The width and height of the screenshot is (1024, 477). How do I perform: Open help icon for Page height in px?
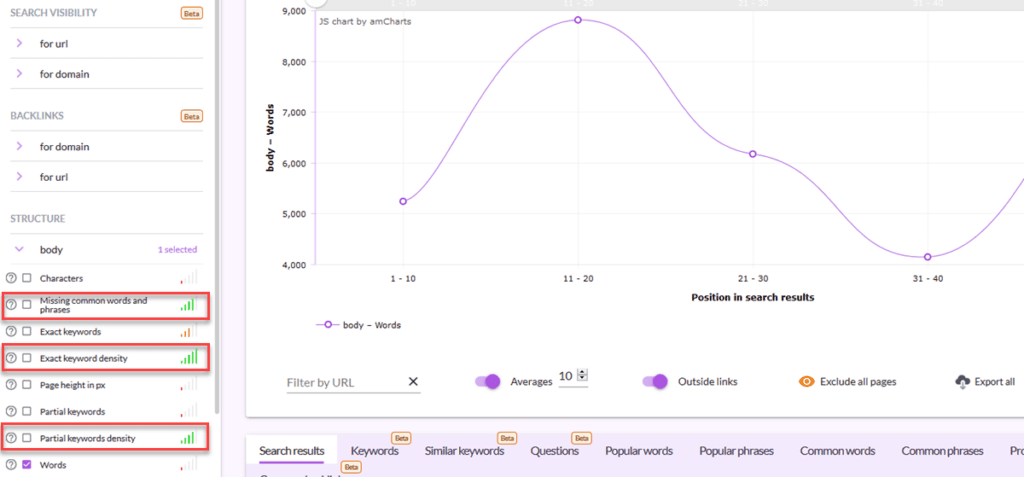point(10,386)
